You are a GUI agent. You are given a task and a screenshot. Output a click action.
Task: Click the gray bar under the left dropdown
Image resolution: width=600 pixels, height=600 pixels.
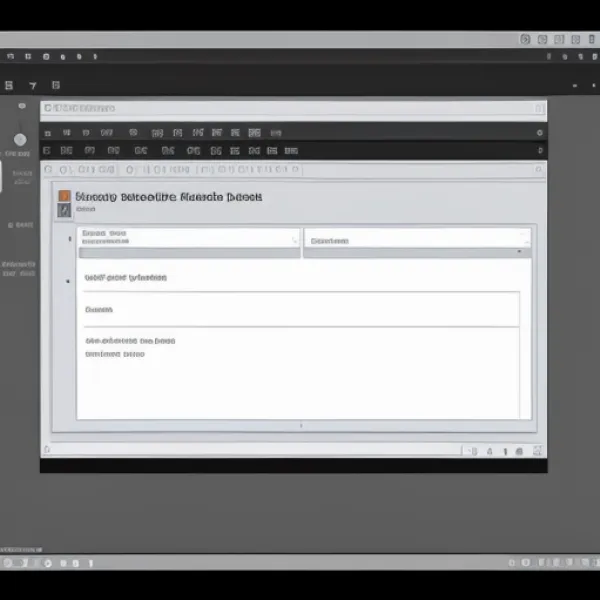click(x=188, y=253)
